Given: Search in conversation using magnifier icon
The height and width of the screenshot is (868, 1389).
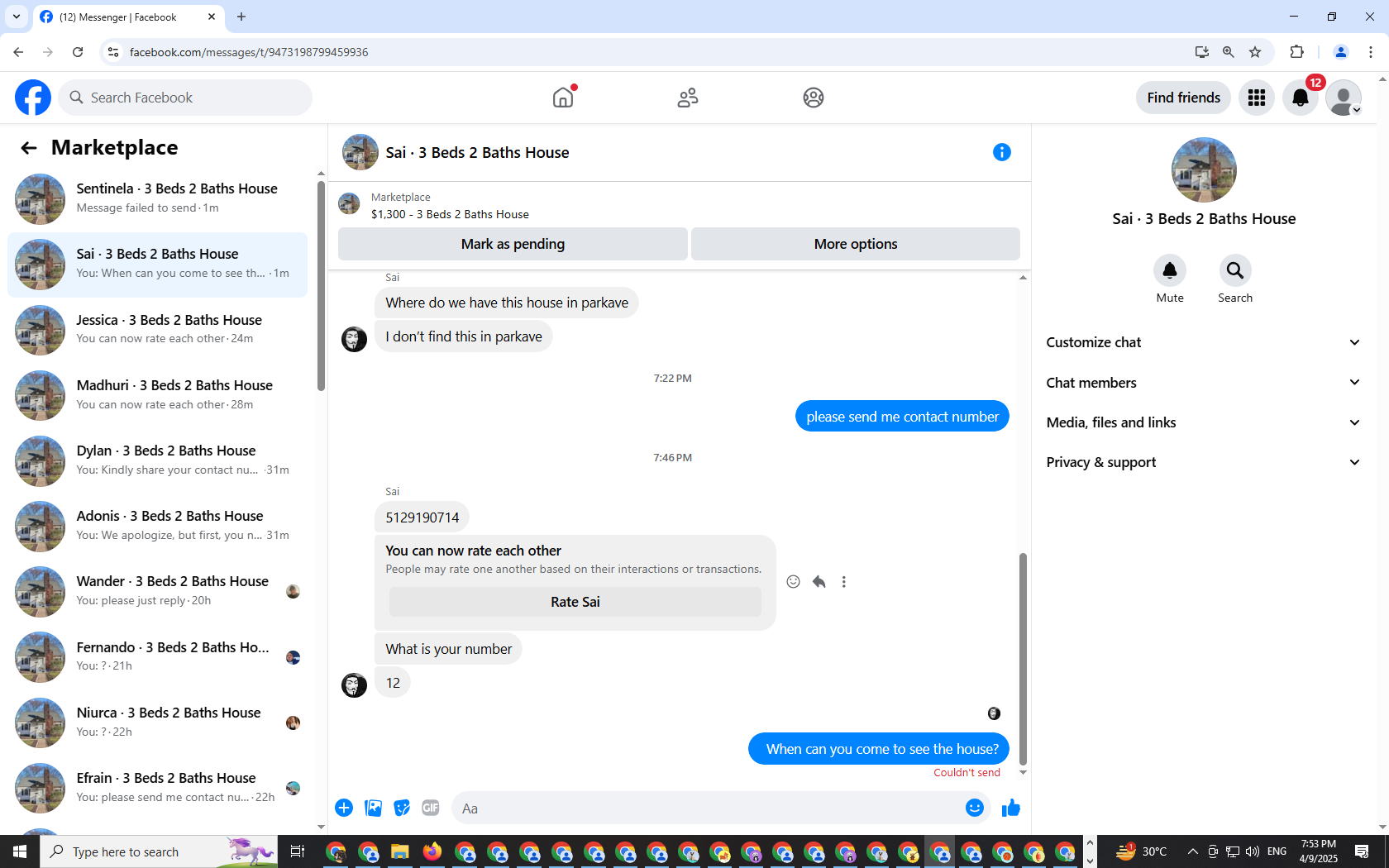Looking at the screenshot, I should coord(1235,270).
